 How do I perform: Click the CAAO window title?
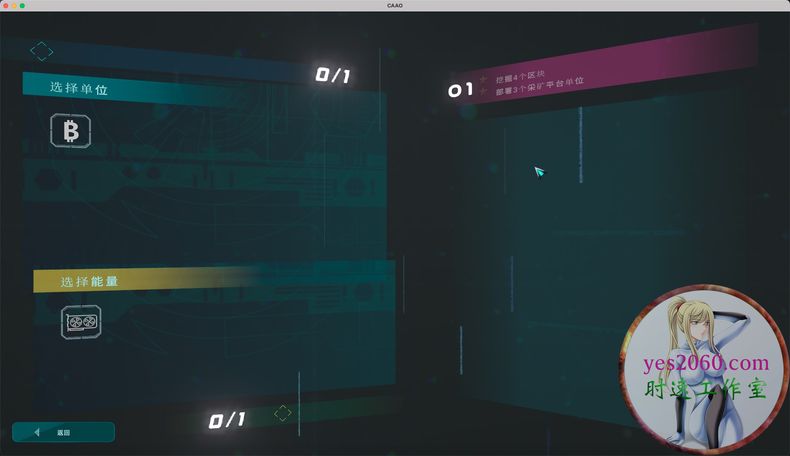(x=395, y=6)
